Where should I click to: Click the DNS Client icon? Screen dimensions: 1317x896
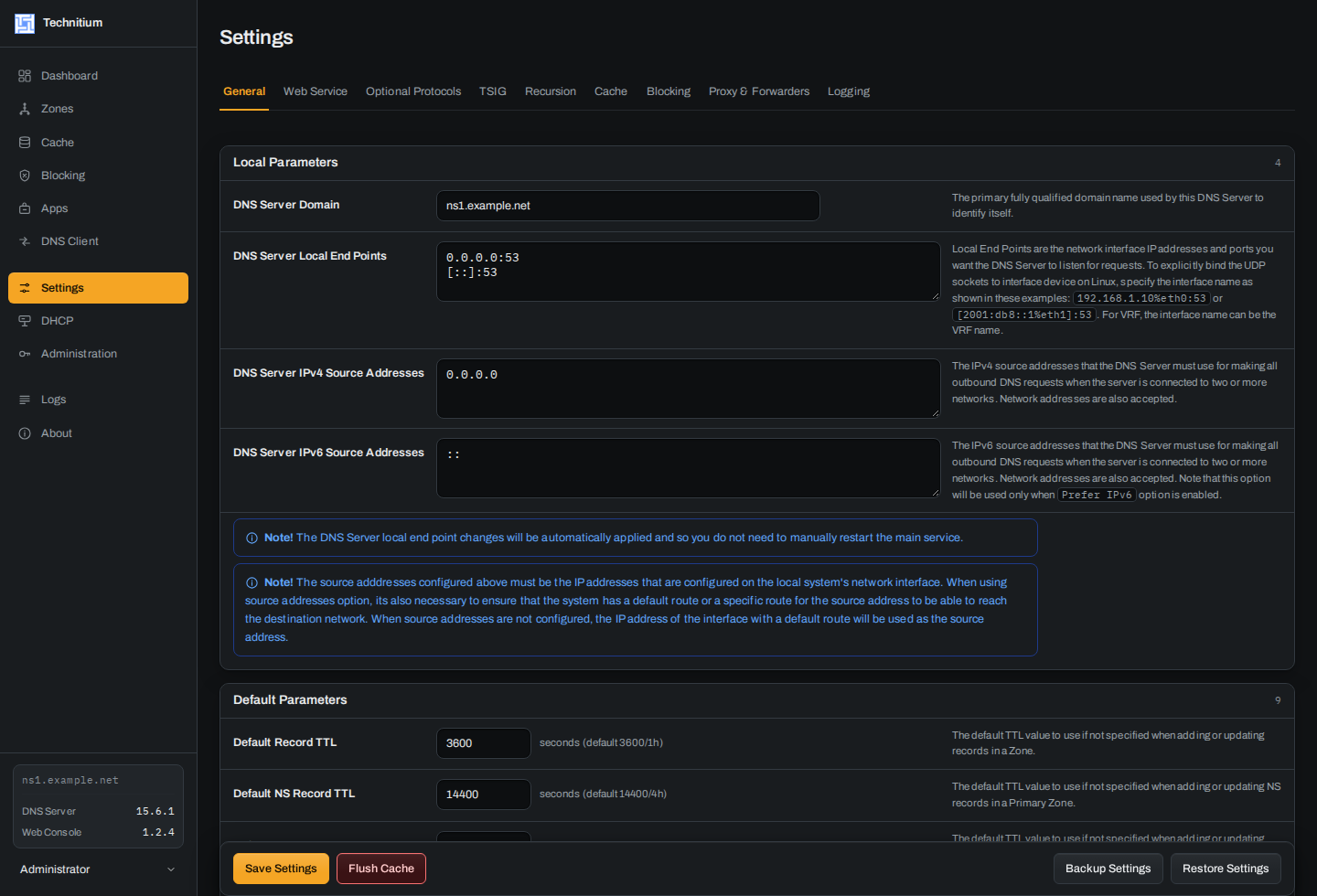point(25,241)
